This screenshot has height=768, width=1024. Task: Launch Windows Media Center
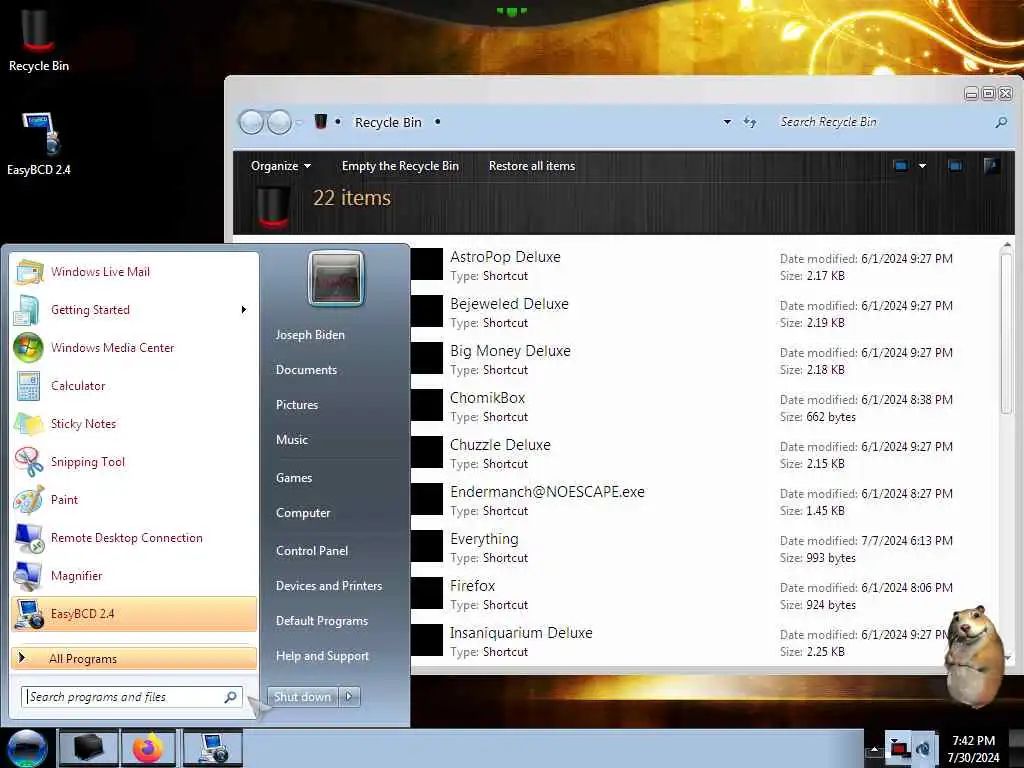[x=134, y=347]
